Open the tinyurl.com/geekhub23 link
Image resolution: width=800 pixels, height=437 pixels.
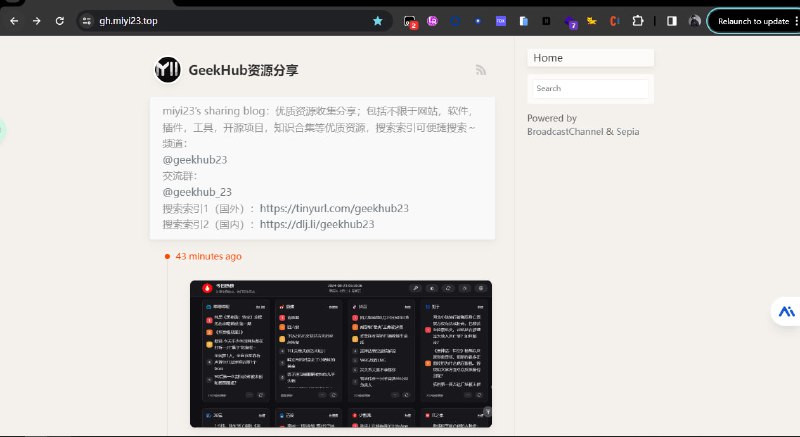pyautogui.click(x=334, y=208)
